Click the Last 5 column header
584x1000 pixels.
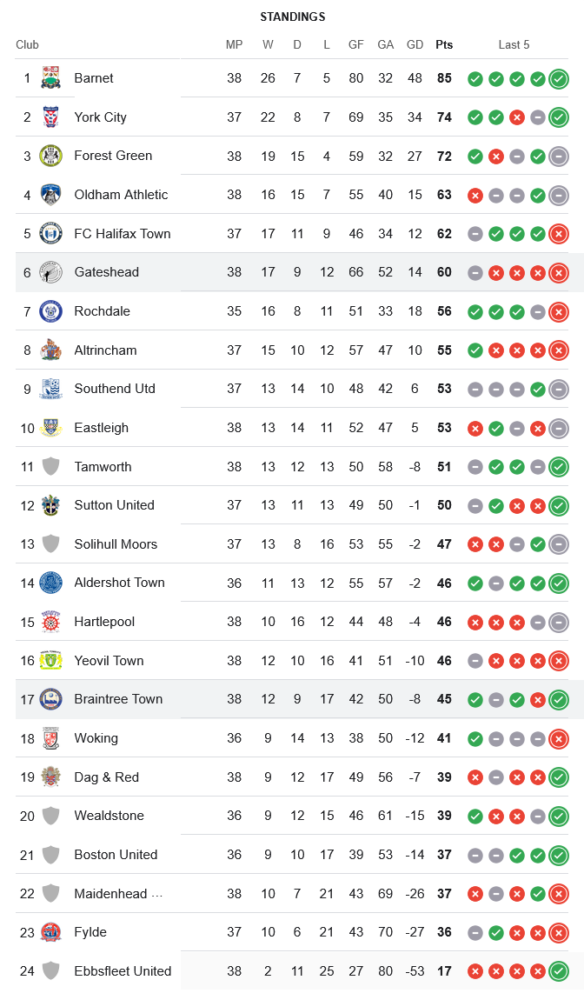coord(514,45)
